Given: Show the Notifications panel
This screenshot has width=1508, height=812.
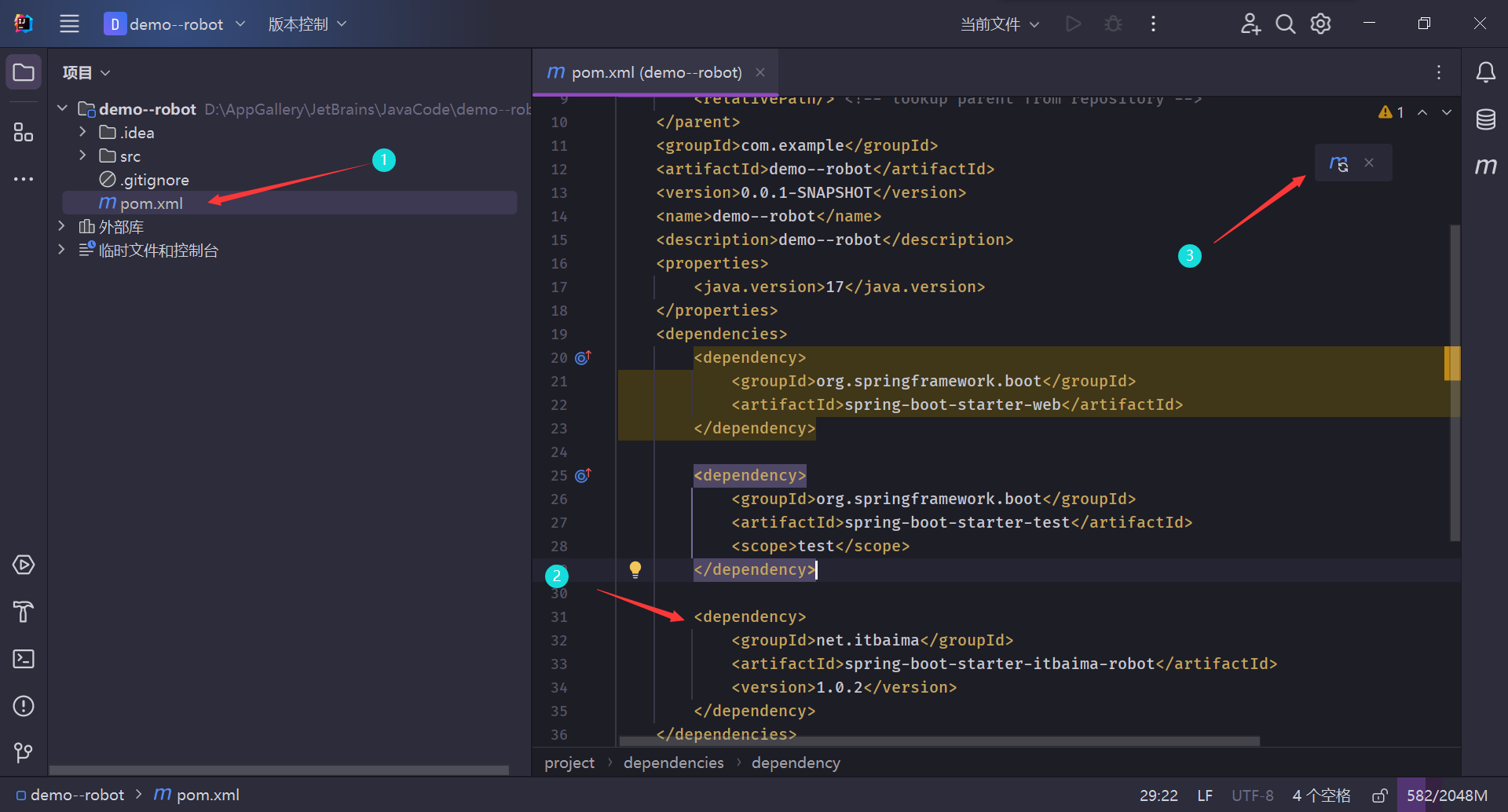Looking at the screenshot, I should [x=1485, y=73].
